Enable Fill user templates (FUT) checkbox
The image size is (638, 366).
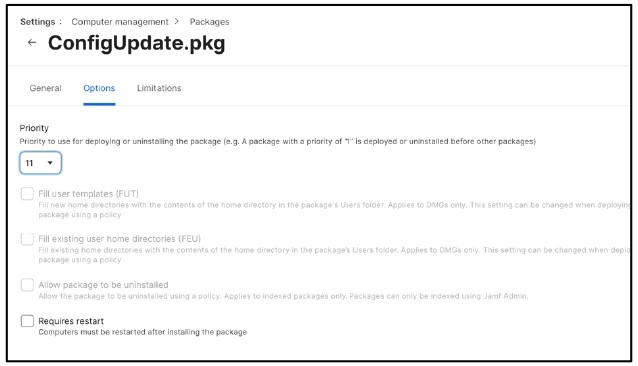[27, 194]
